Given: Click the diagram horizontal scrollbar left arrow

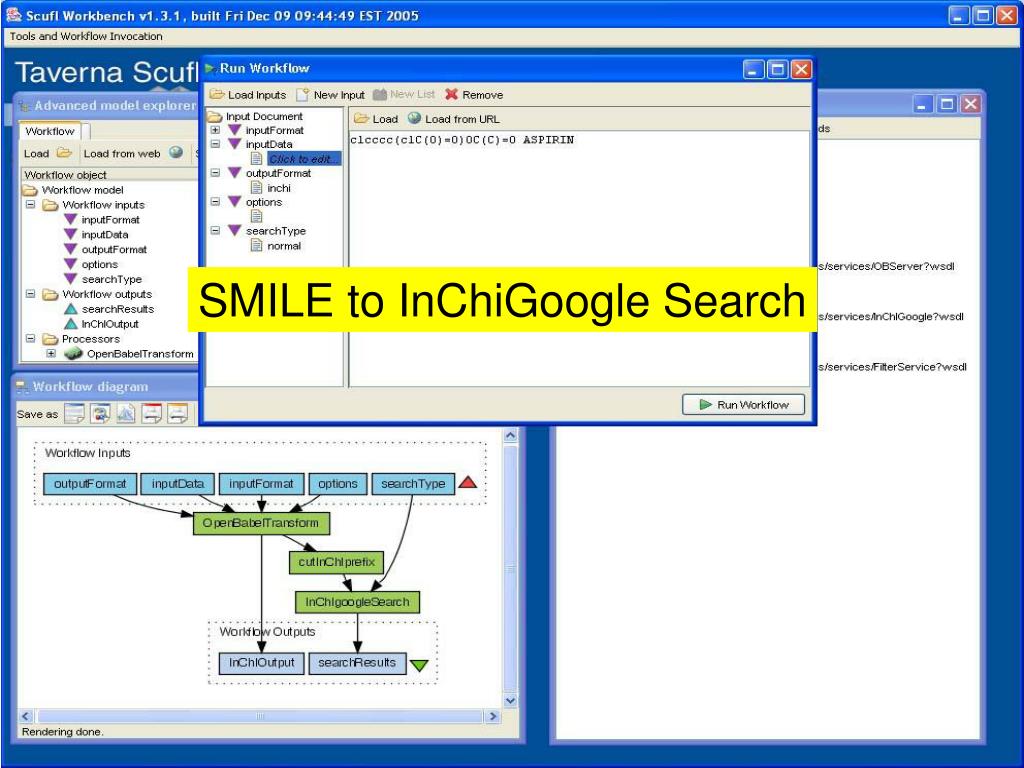Looking at the screenshot, I should click(x=25, y=716).
